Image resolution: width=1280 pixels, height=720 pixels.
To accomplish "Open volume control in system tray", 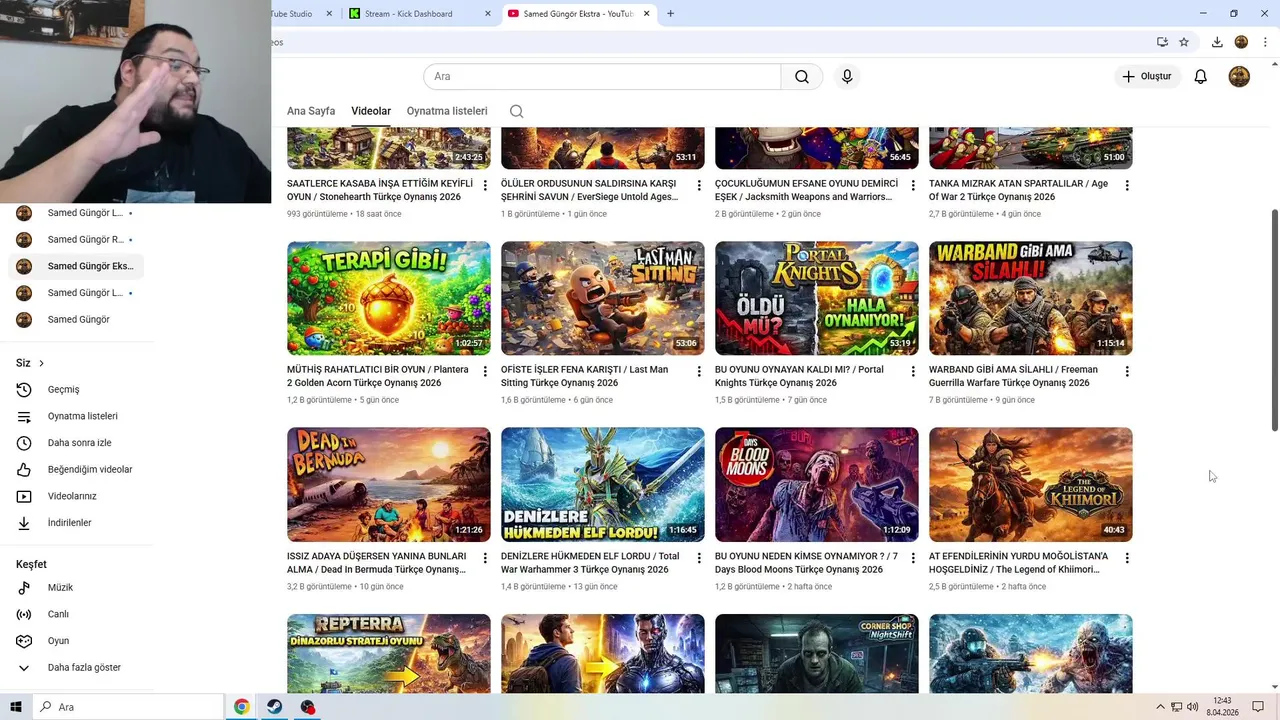I will [1193, 707].
